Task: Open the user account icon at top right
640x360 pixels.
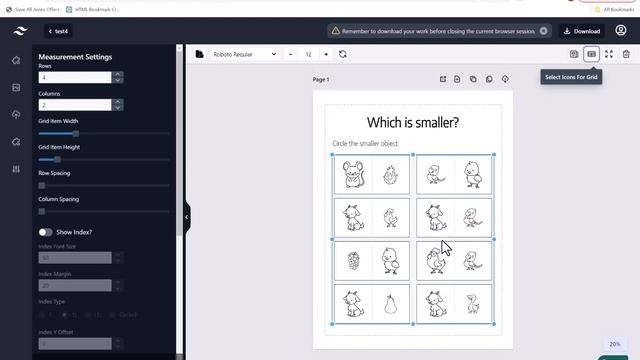Action: tap(621, 30)
